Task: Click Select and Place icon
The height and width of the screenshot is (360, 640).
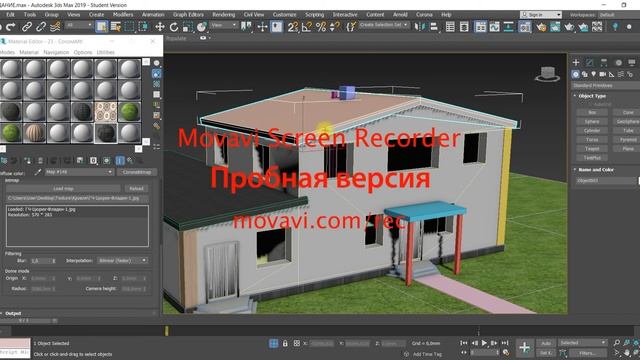Action: 202,27
